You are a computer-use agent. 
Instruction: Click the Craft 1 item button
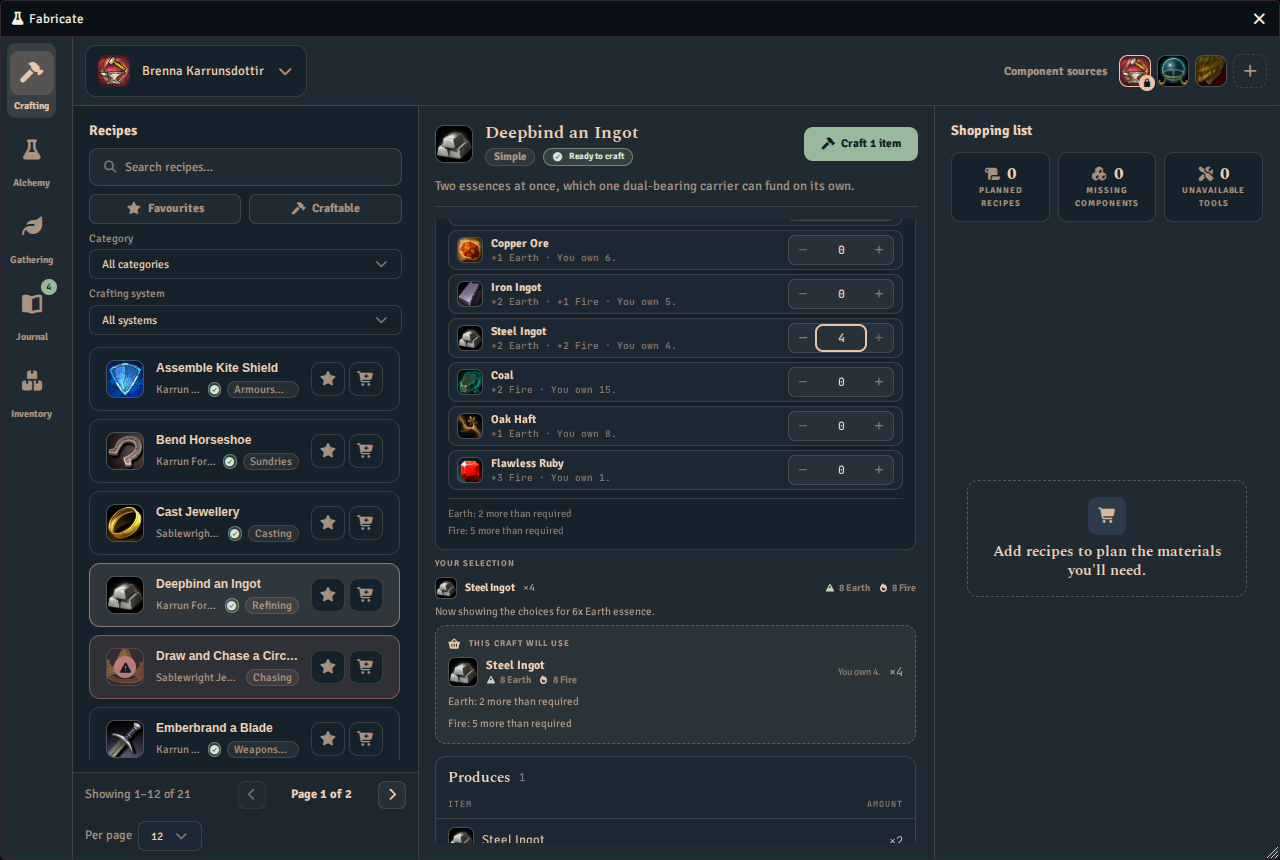[861, 144]
